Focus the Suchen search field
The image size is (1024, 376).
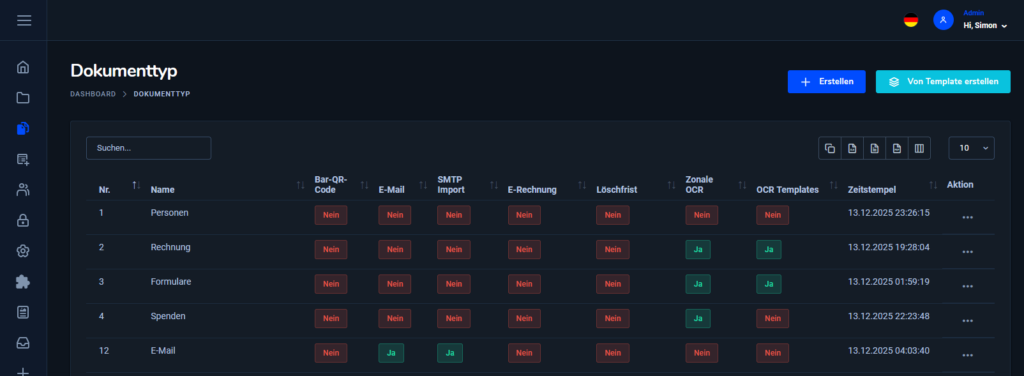[x=148, y=148]
